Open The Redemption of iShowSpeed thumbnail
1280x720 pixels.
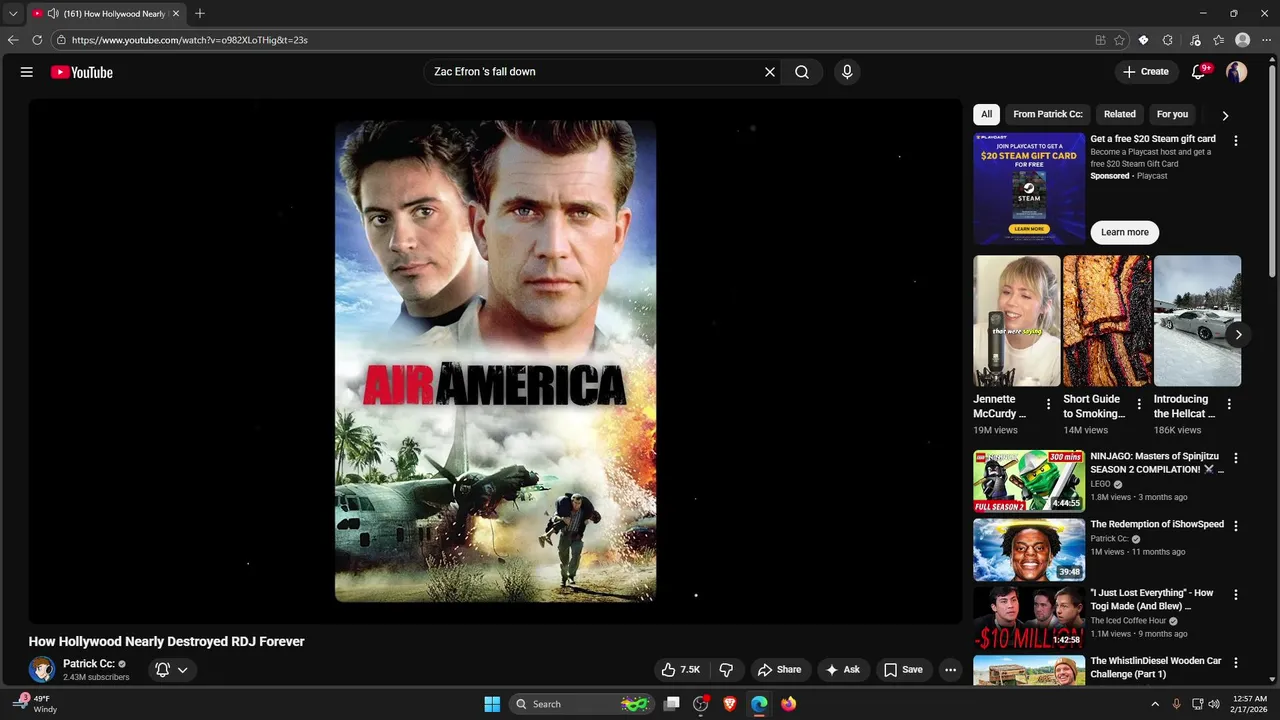tap(1029, 550)
